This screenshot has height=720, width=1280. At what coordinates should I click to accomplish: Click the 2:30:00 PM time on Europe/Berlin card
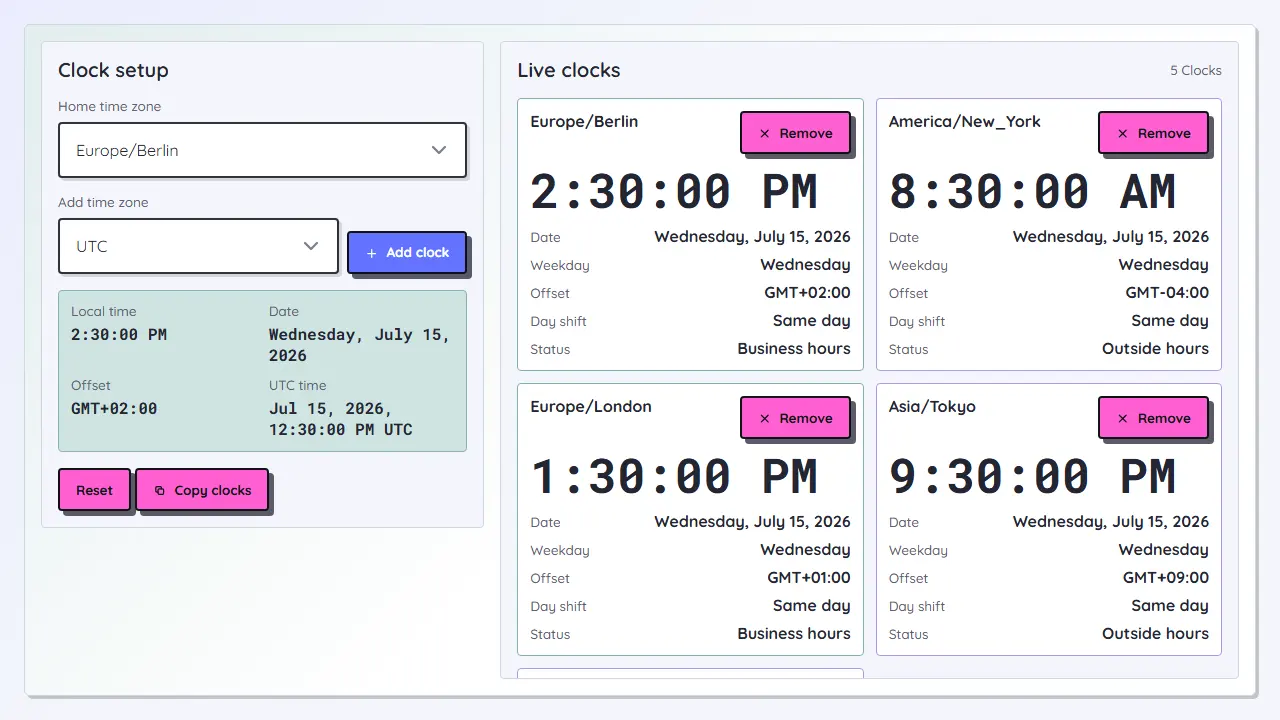[x=674, y=192]
